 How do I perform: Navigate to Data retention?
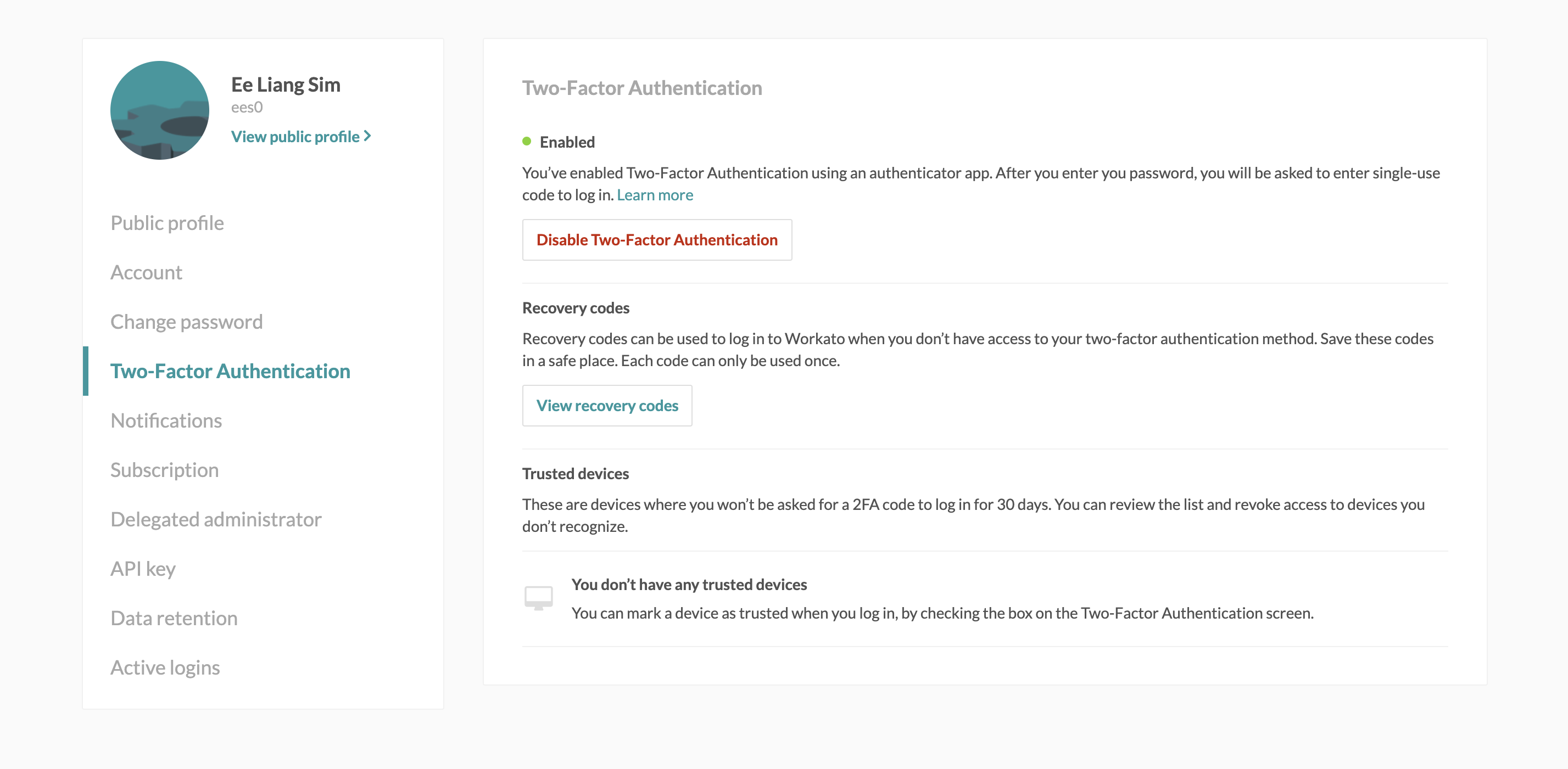click(174, 618)
